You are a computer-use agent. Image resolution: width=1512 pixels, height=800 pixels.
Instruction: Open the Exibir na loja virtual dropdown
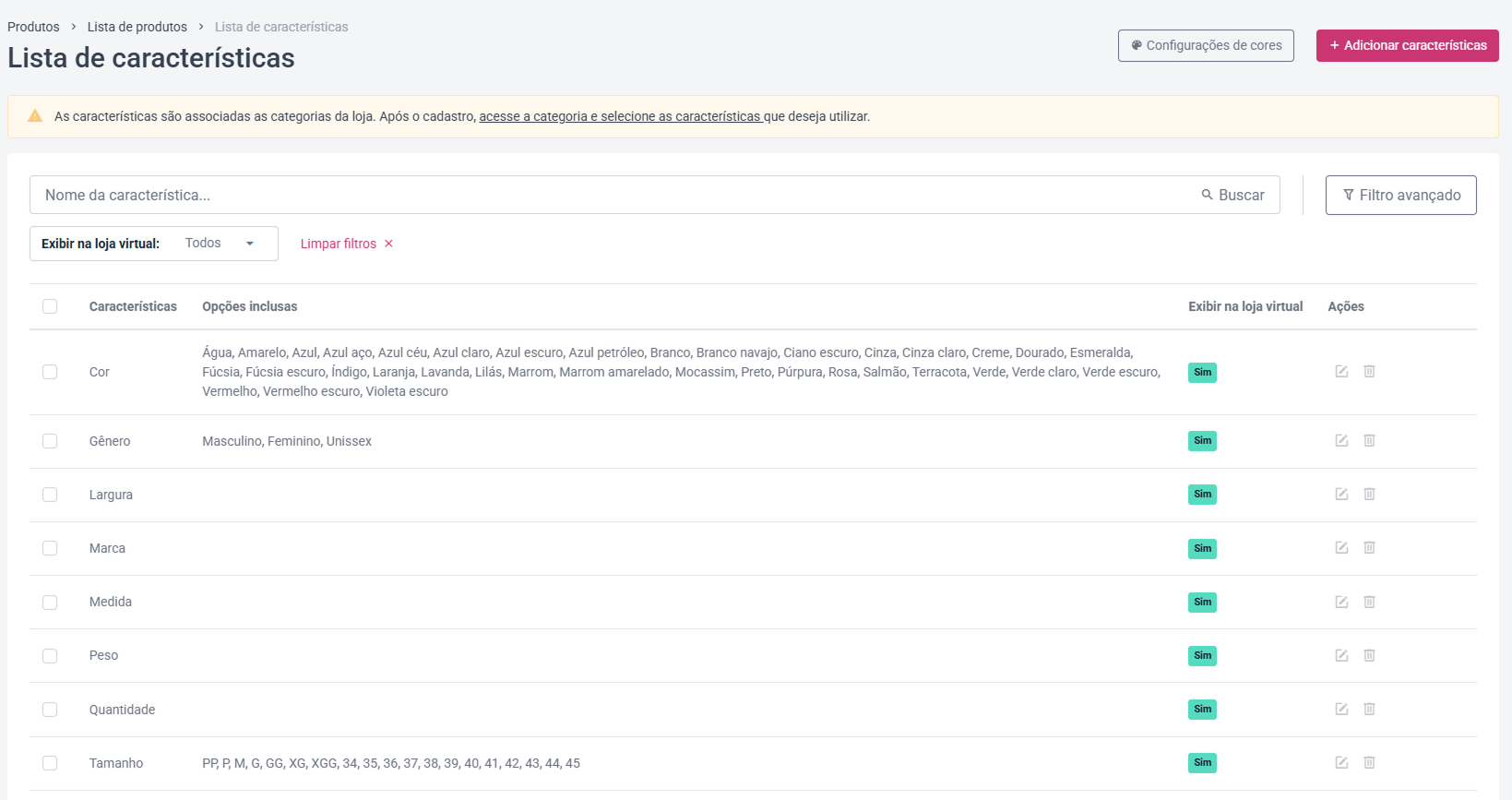[x=154, y=244]
